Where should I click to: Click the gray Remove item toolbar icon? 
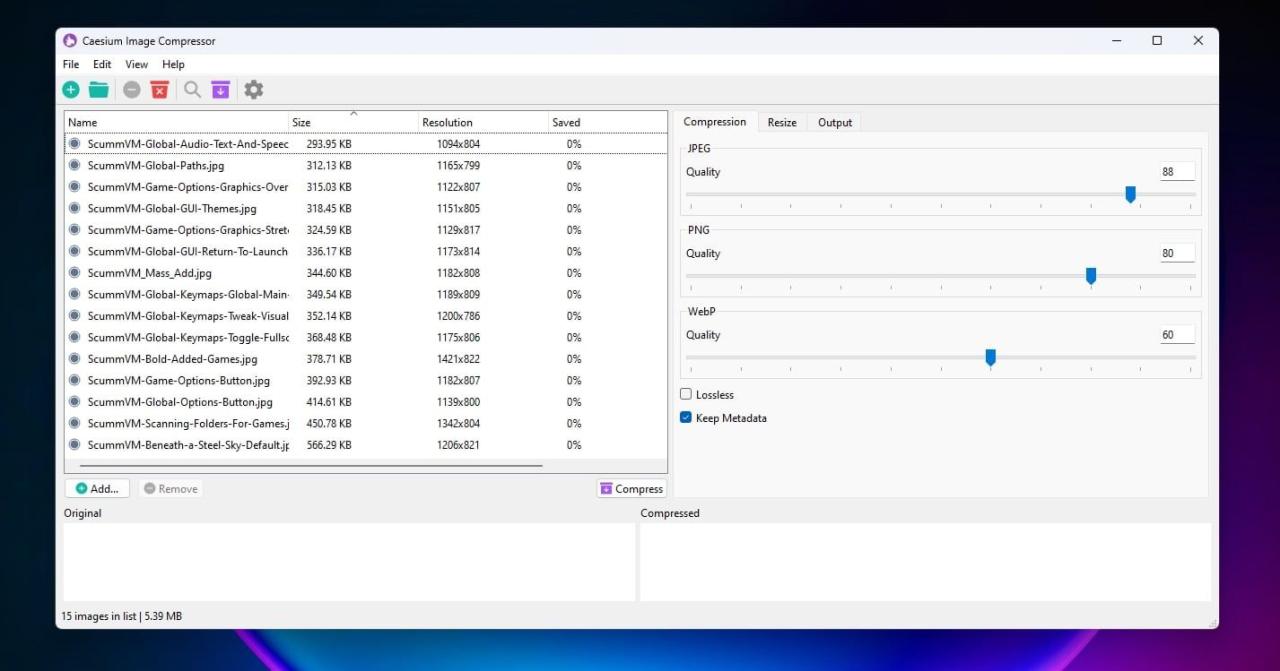[x=132, y=90]
